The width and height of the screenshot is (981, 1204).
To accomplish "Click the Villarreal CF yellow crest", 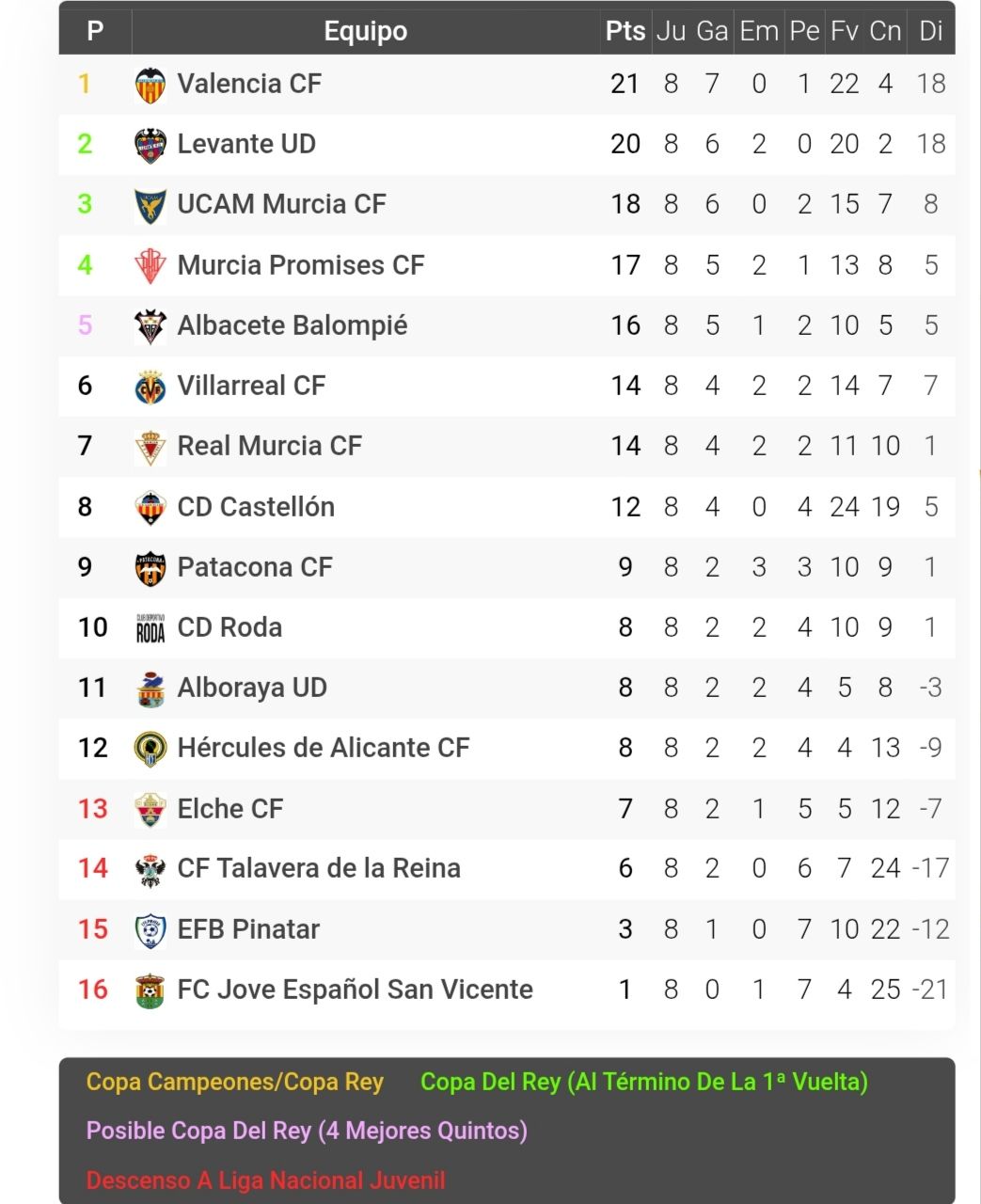I will [x=150, y=387].
